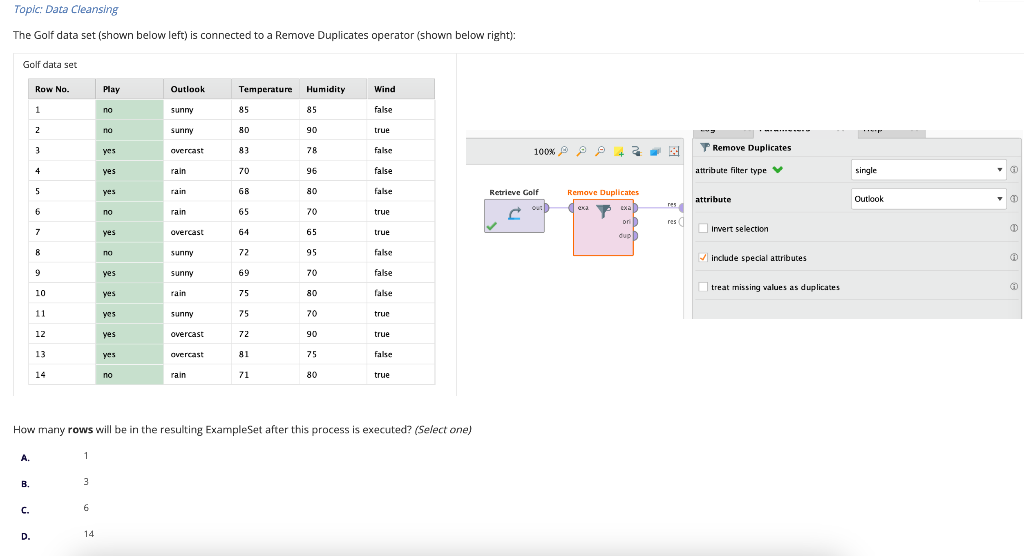Click temperature 81 in row 13
This screenshot has width=1024, height=556.
(265, 354)
